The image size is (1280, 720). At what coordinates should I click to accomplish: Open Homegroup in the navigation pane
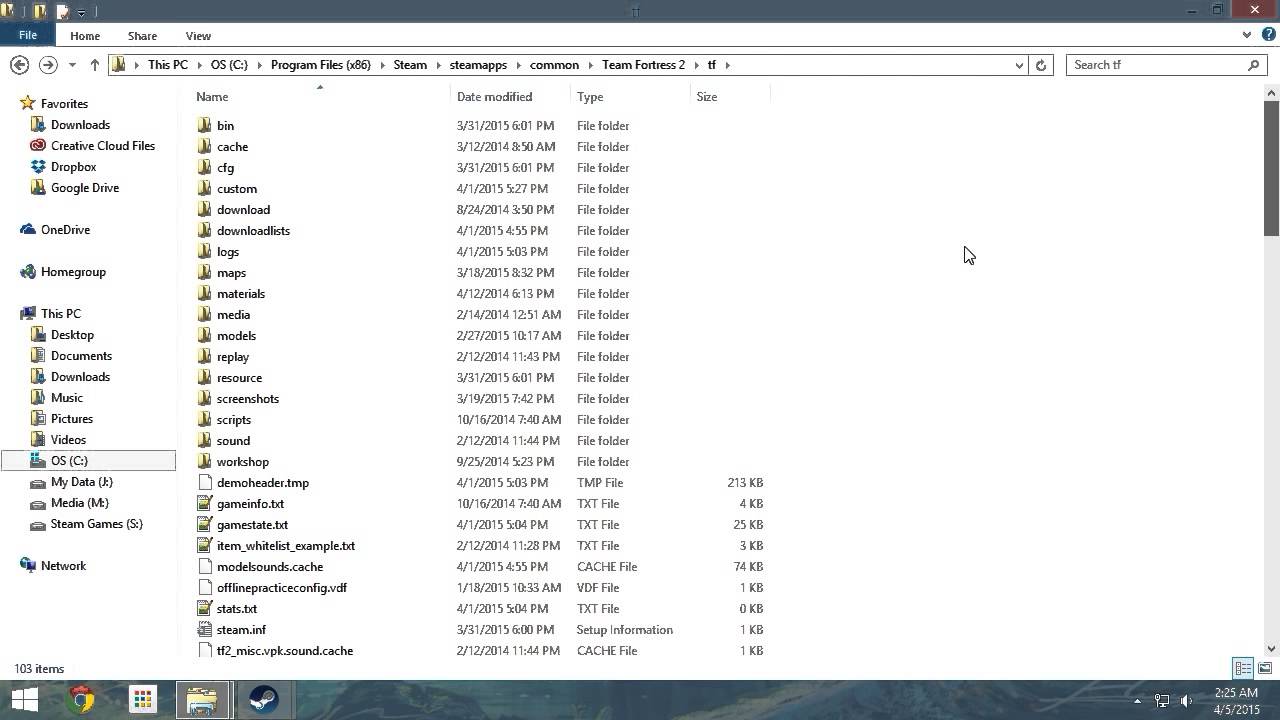pos(73,272)
